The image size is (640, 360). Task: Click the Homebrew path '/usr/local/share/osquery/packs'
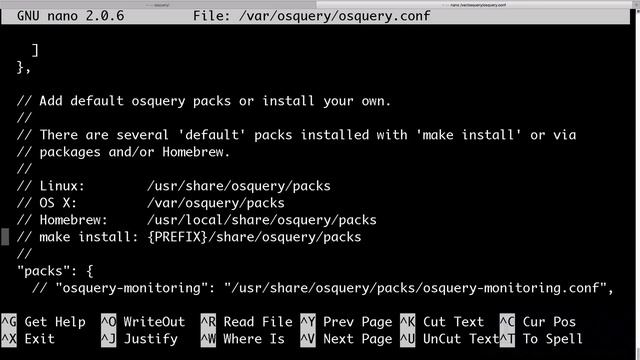(x=262, y=220)
